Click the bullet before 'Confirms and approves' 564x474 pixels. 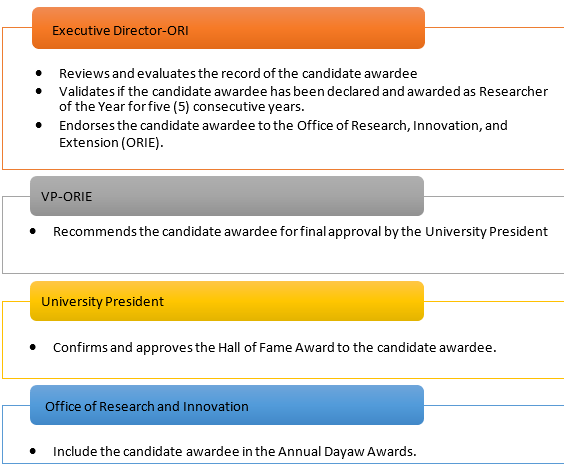tap(33, 347)
